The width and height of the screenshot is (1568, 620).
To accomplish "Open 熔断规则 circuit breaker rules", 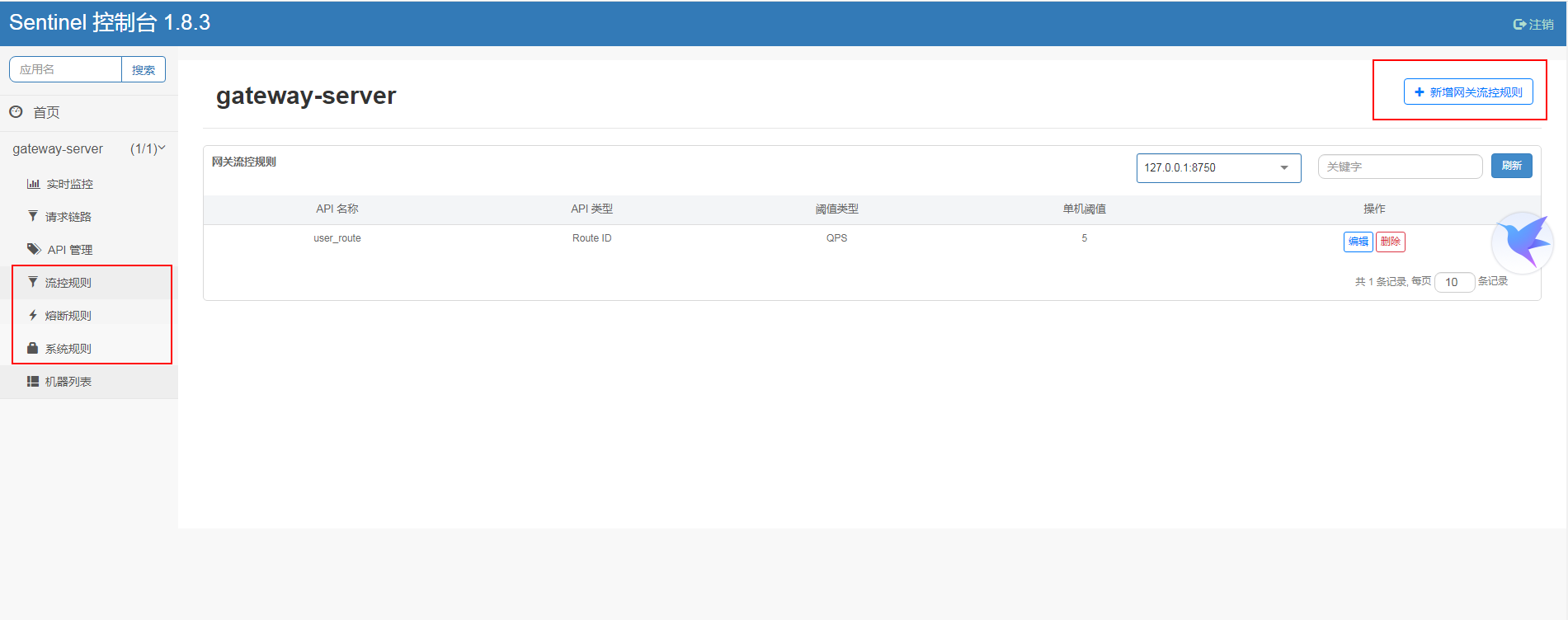I will (x=68, y=316).
